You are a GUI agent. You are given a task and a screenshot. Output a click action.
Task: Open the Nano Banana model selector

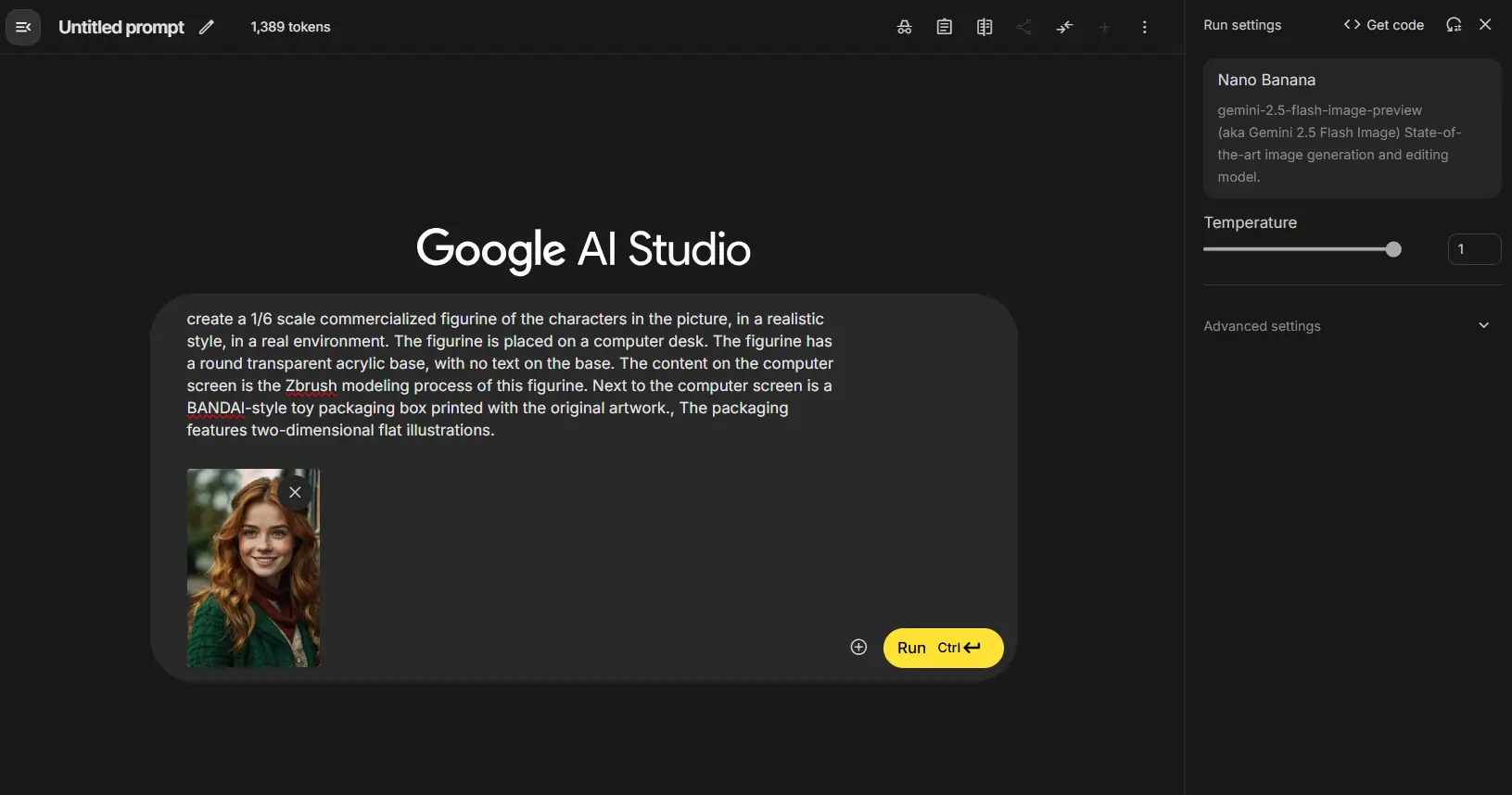[1352, 128]
